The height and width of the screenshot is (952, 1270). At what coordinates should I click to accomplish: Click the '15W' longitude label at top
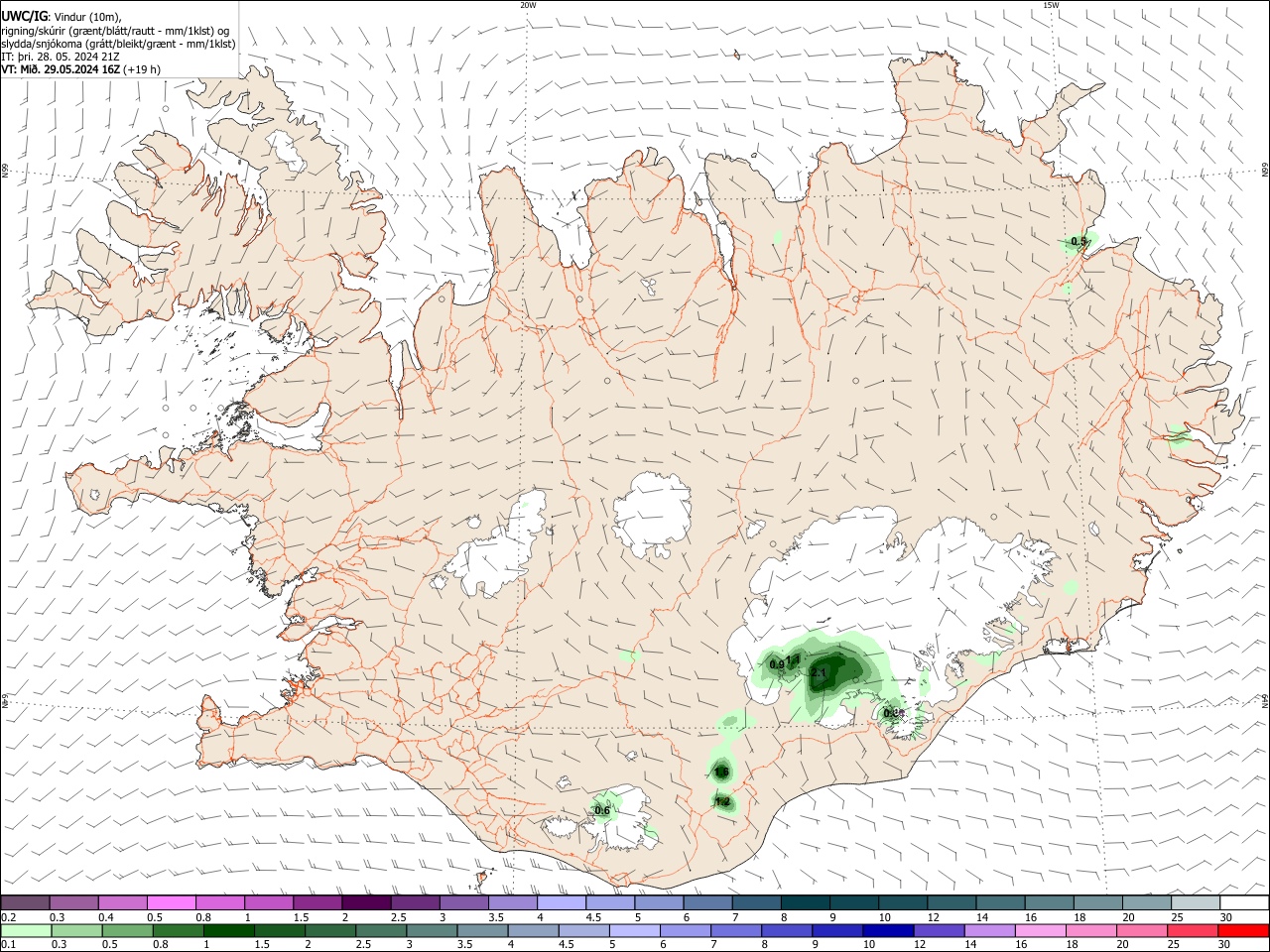pos(1051,5)
